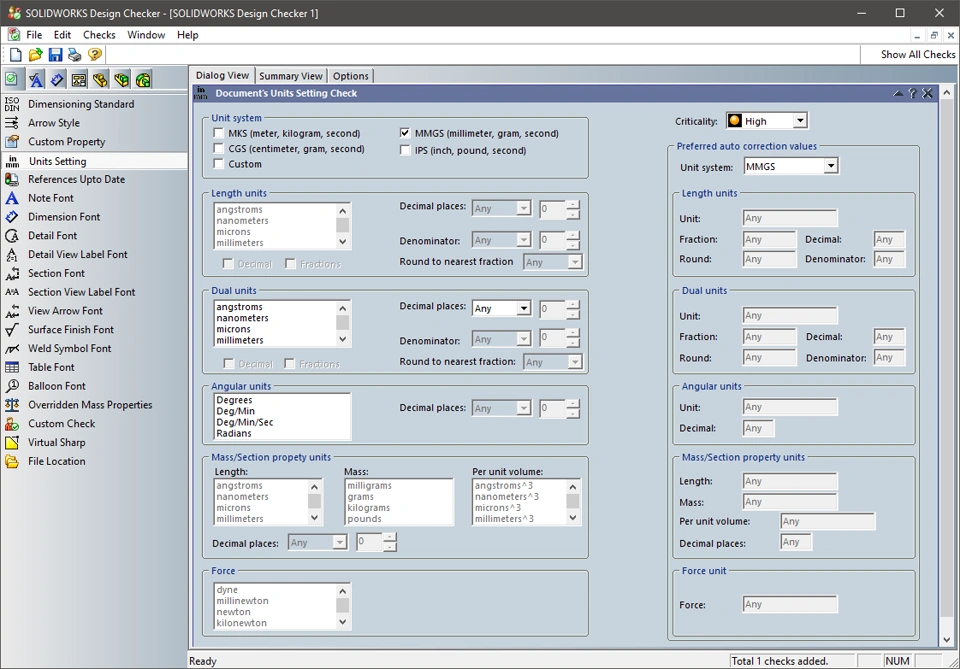Open the Custom Property check
This screenshot has width=960, height=669.
click(x=67, y=142)
